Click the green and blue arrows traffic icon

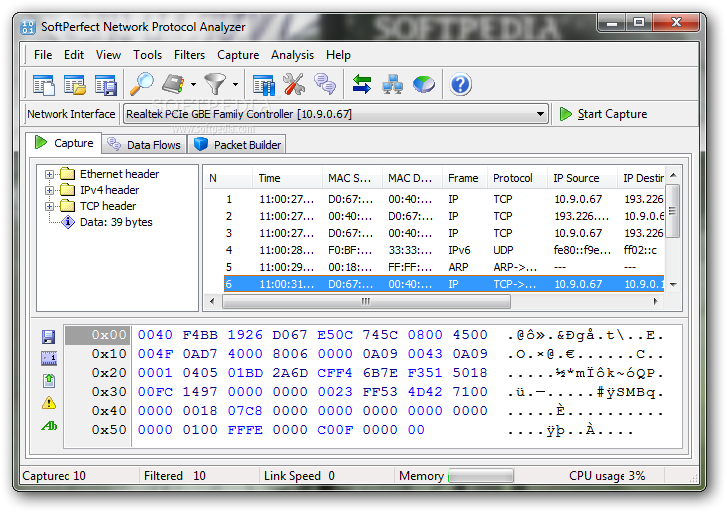point(362,84)
